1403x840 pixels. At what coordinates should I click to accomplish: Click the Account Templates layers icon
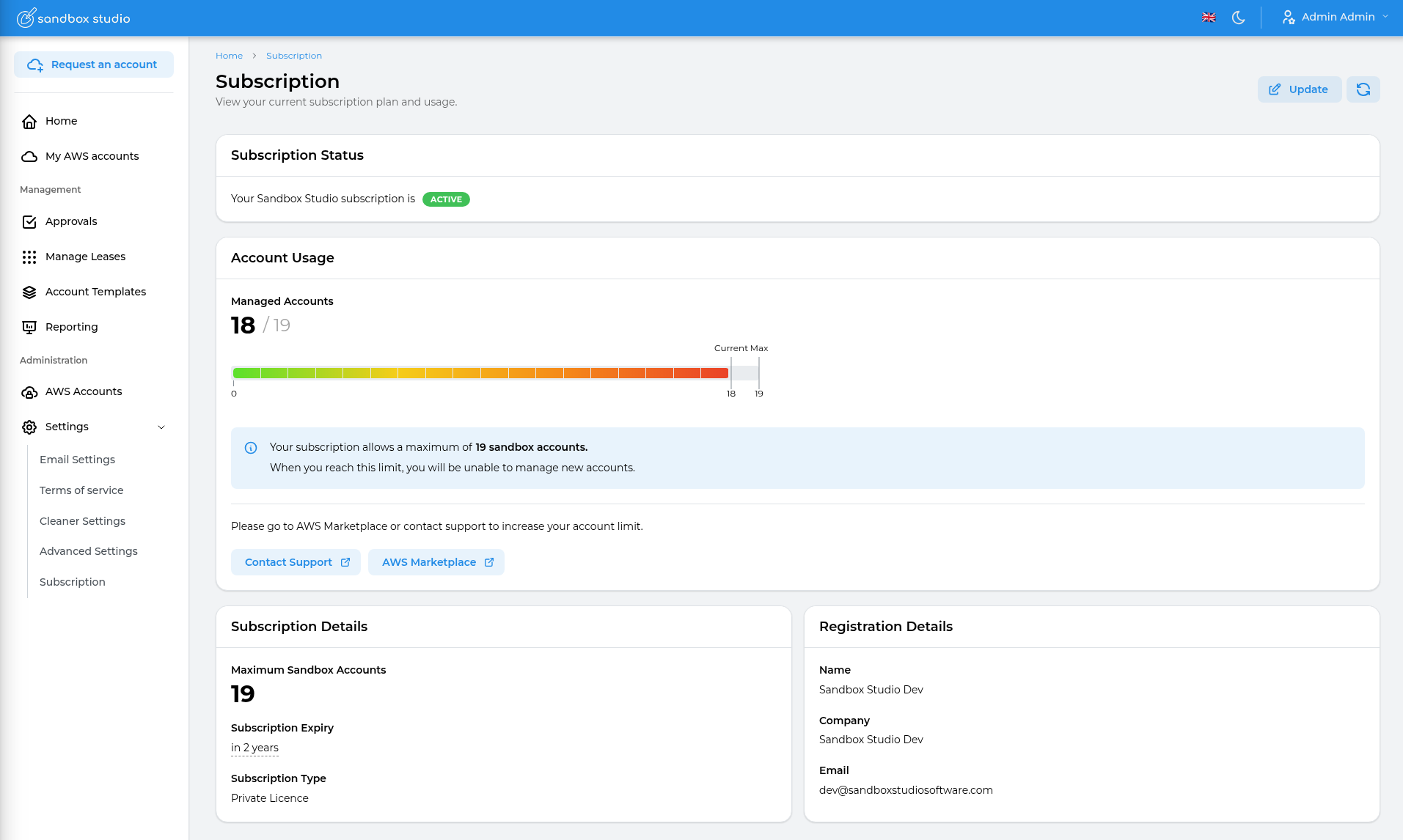point(29,292)
